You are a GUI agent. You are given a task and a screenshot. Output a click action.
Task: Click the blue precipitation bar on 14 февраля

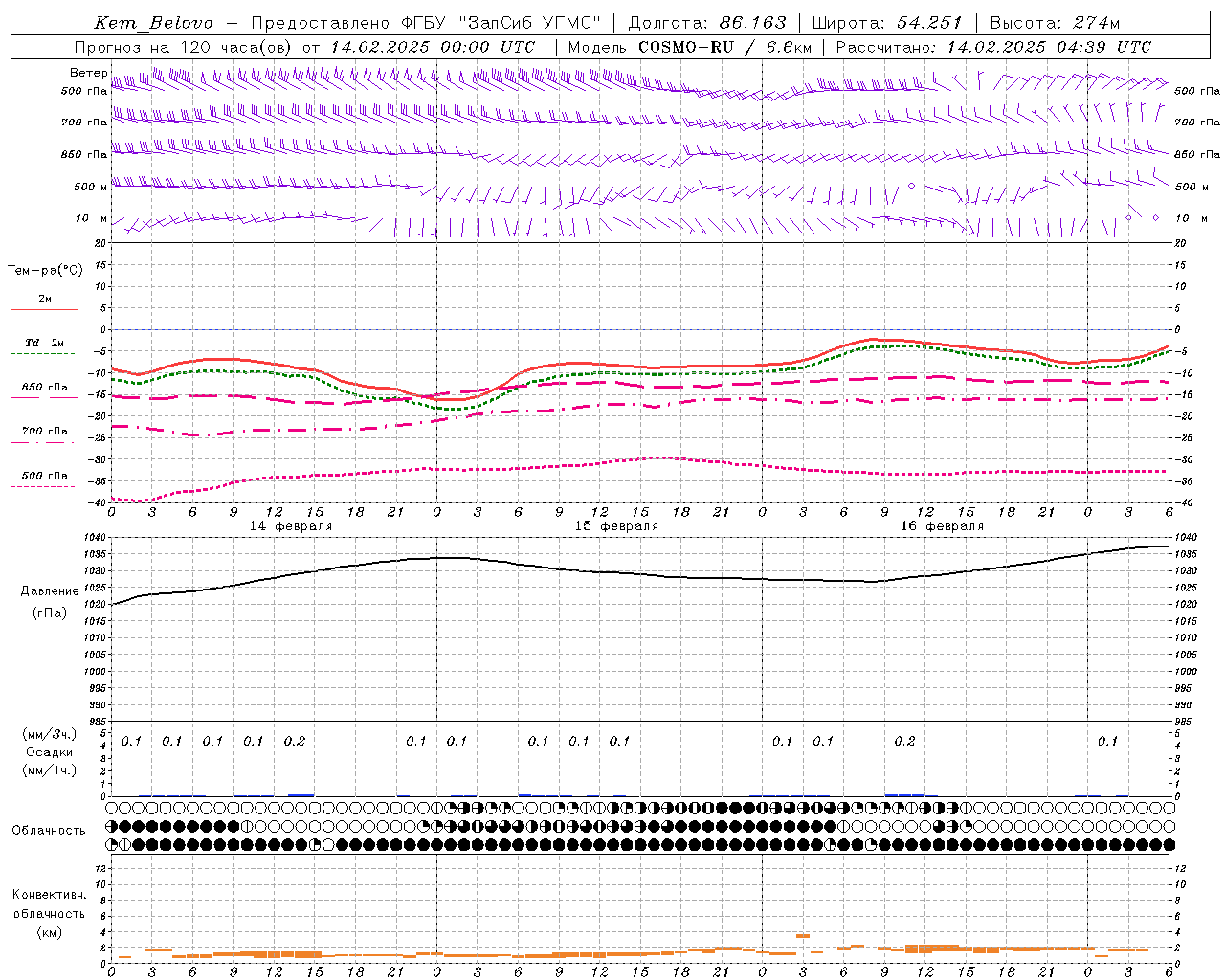301,794
